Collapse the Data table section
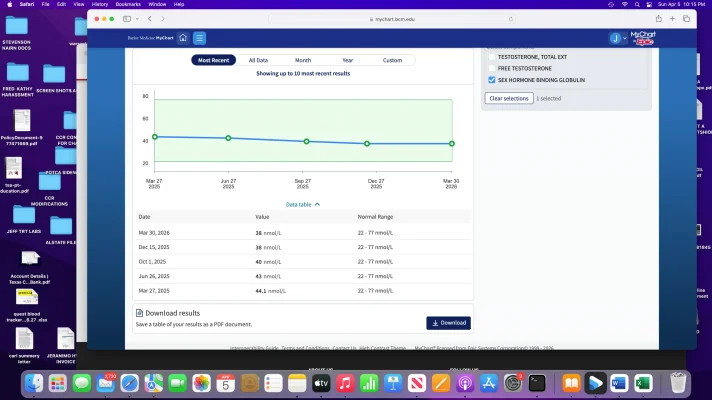Viewport: 712px width, 400px height. point(303,204)
